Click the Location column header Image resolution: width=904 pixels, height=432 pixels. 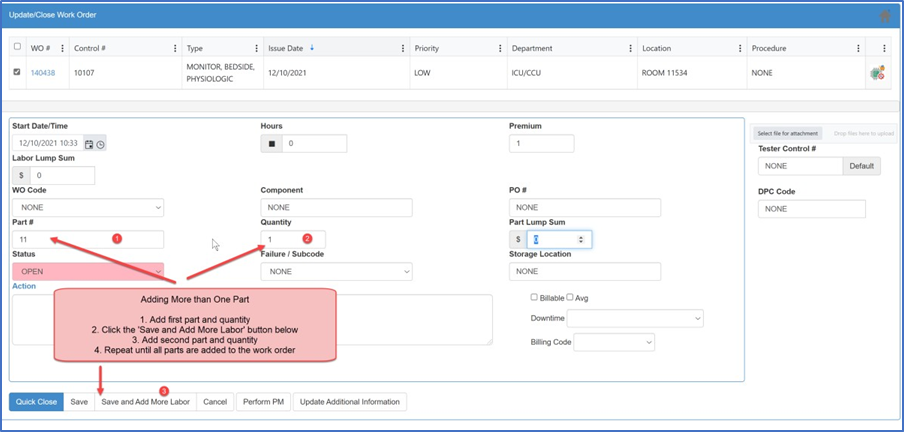pyautogui.click(x=657, y=48)
